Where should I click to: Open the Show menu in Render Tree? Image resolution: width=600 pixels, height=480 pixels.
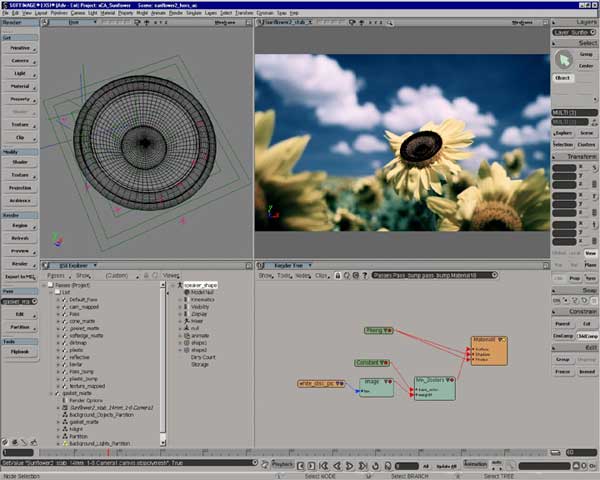(x=266, y=274)
